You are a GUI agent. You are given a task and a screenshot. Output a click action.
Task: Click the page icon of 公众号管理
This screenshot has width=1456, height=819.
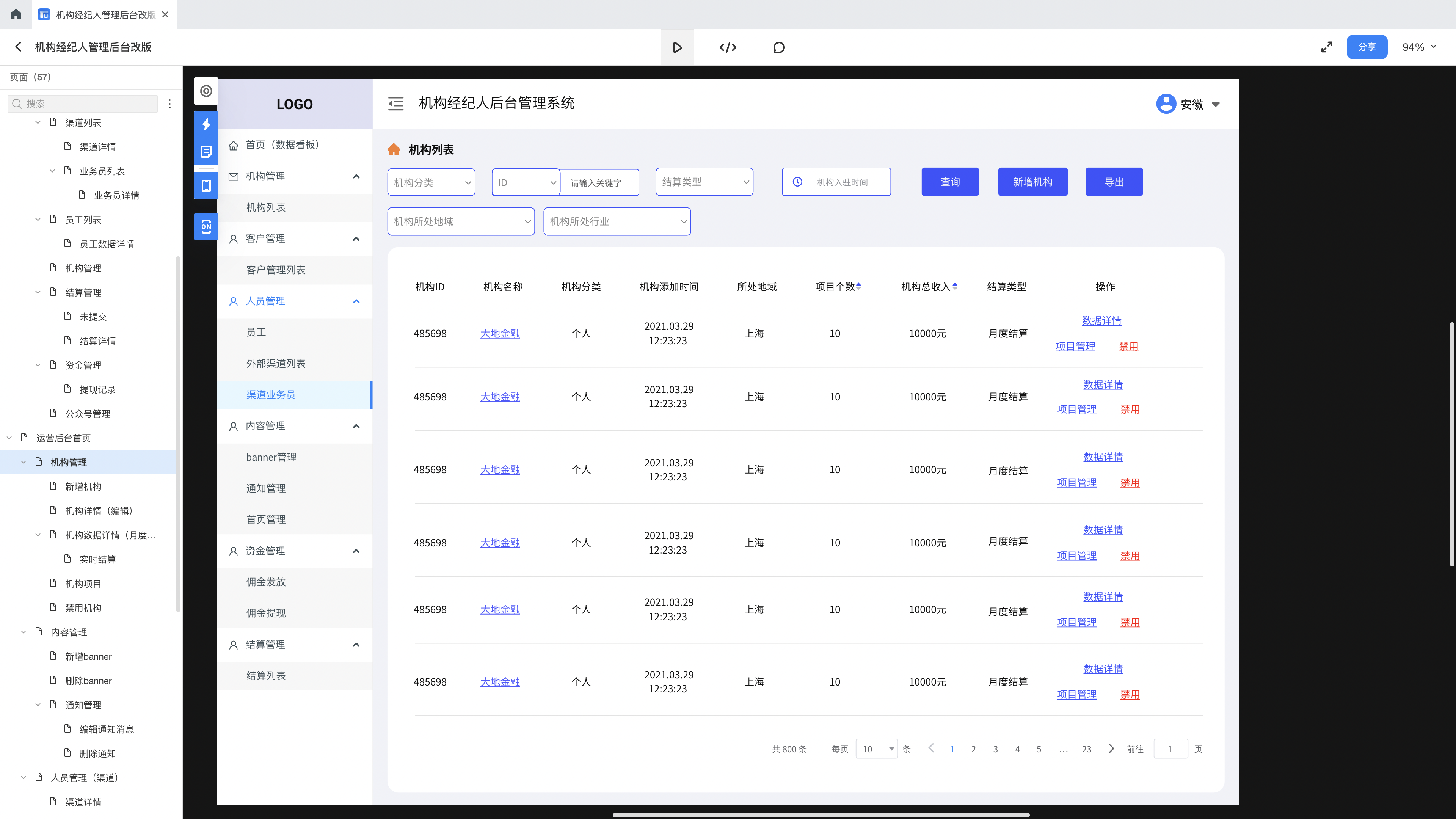[53, 413]
